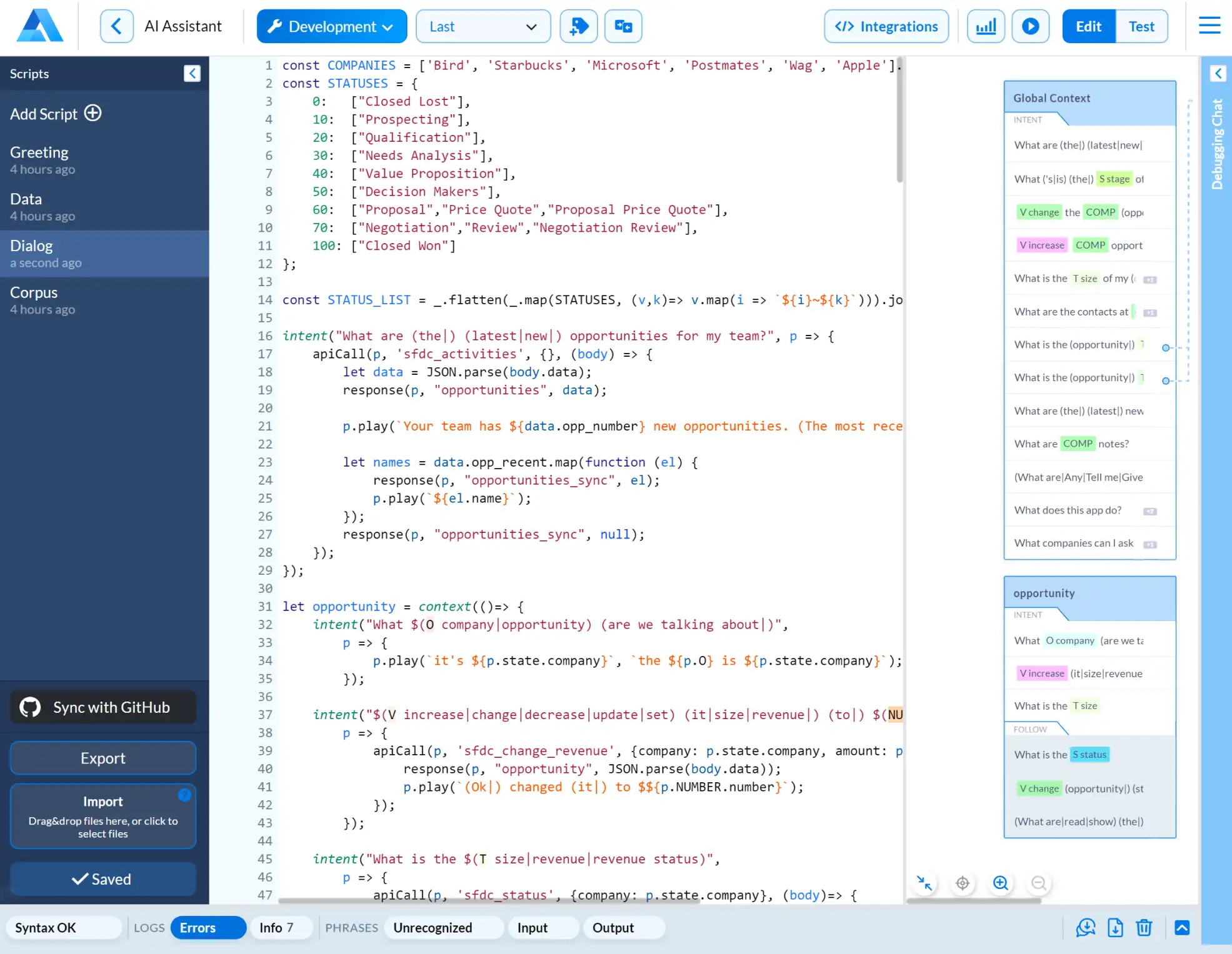Click the hamburger menu icon
This screenshot has width=1232, height=954.
pos(1209,26)
